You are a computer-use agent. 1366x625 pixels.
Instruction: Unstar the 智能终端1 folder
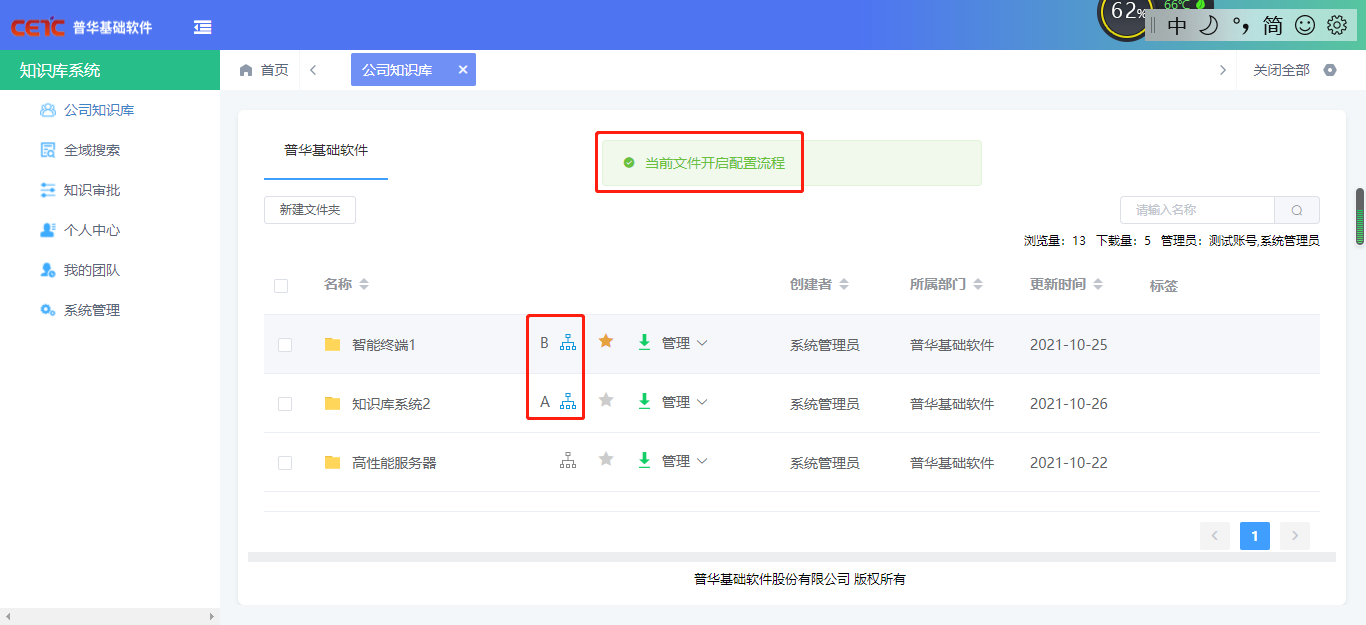pyautogui.click(x=605, y=341)
